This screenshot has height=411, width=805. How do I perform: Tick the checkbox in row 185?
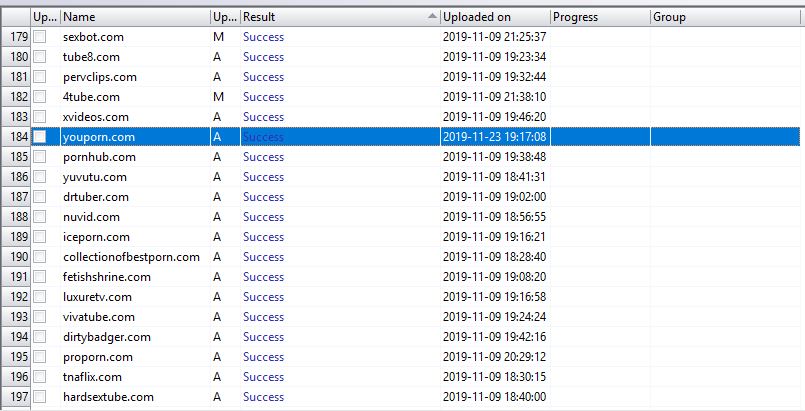coord(40,157)
